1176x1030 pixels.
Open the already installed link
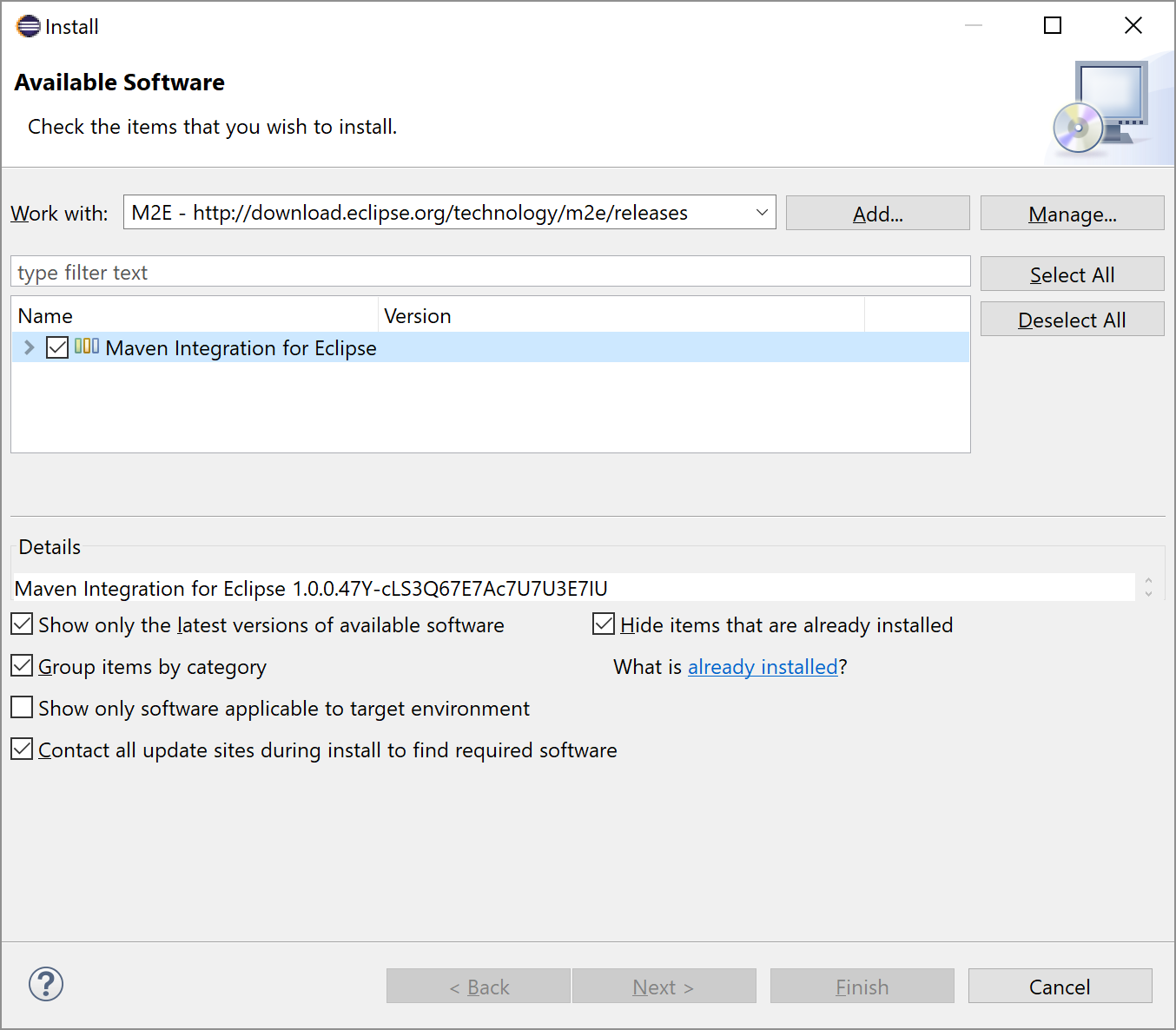pyautogui.click(x=763, y=667)
